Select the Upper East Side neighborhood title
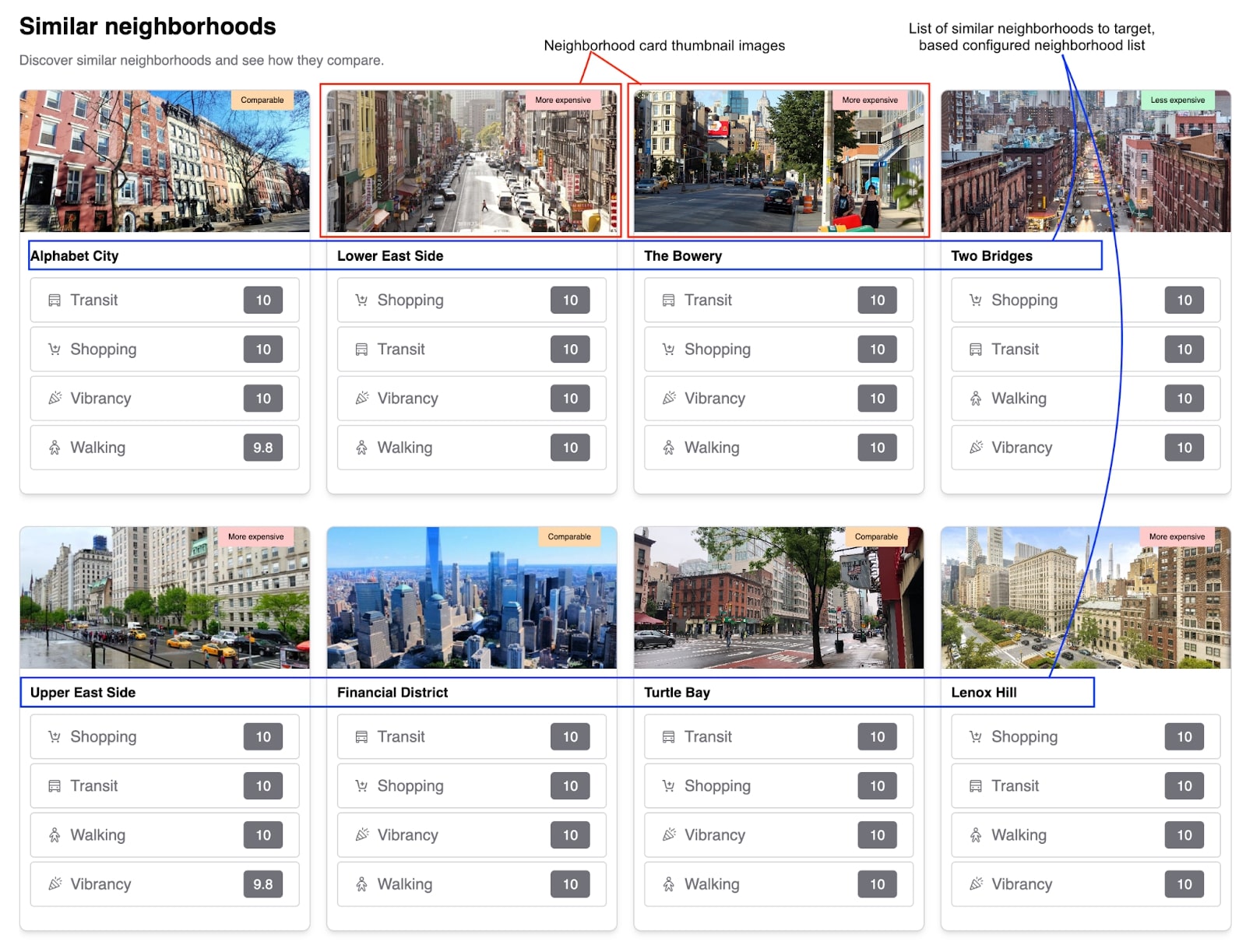 (83, 693)
